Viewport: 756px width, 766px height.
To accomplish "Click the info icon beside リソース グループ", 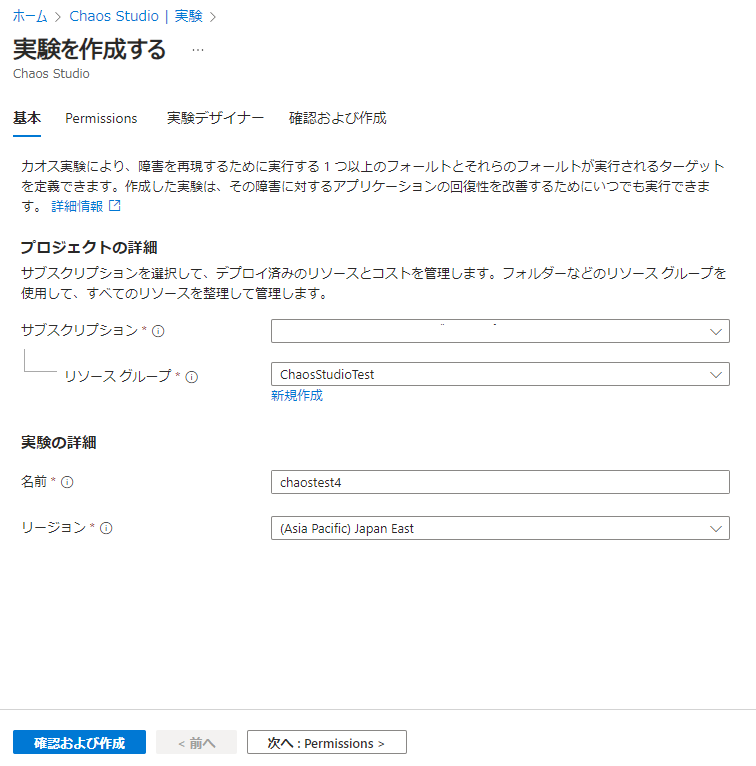I will (192, 377).
